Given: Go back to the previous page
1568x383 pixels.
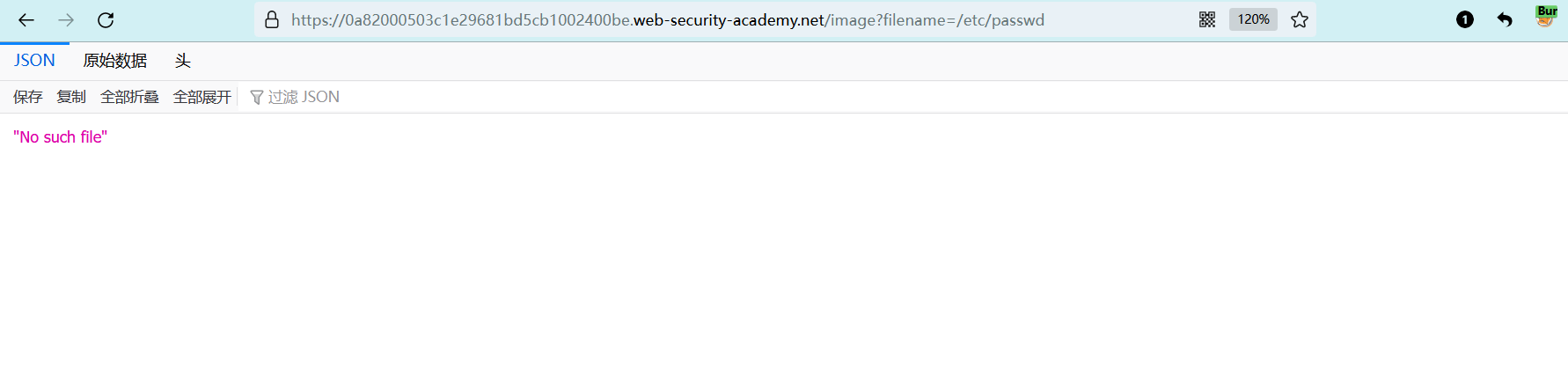Looking at the screenshot, I should [x=26, y=20].
